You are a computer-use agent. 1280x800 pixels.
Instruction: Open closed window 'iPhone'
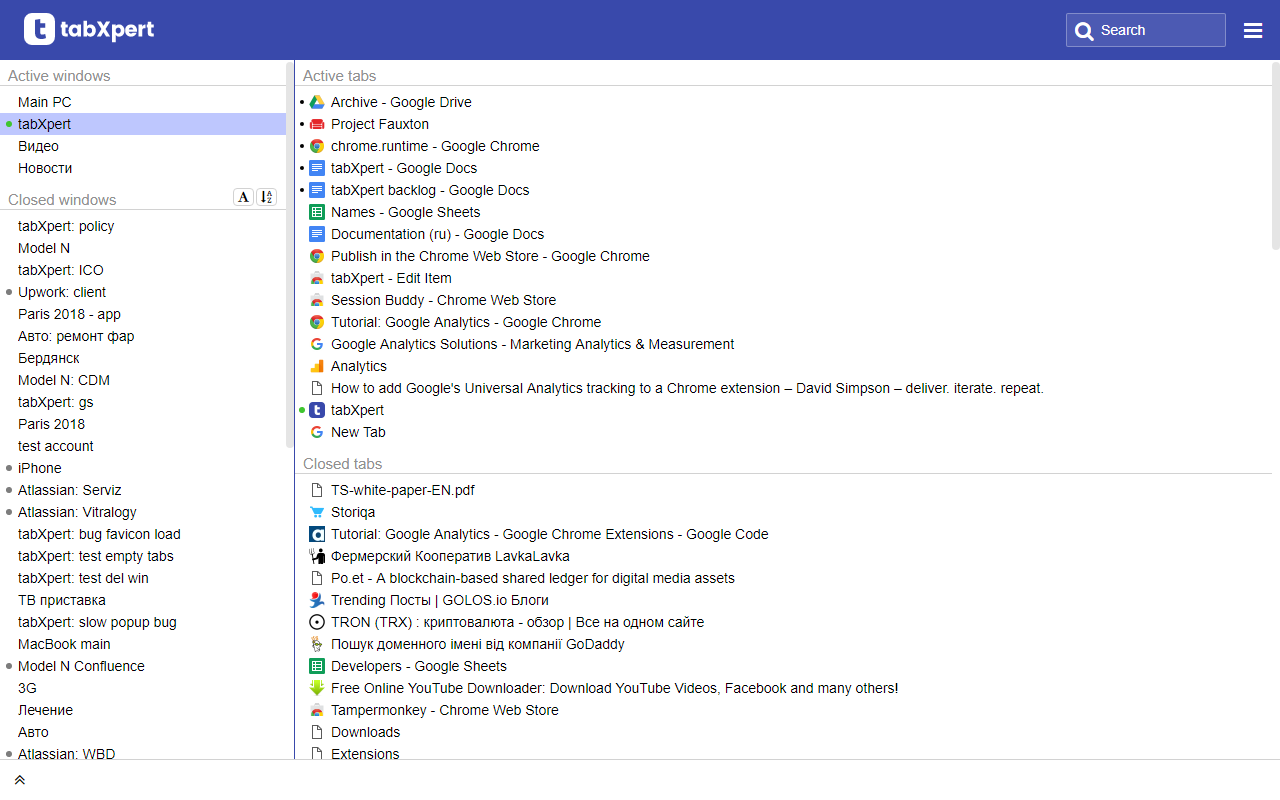tap(143, 468)
